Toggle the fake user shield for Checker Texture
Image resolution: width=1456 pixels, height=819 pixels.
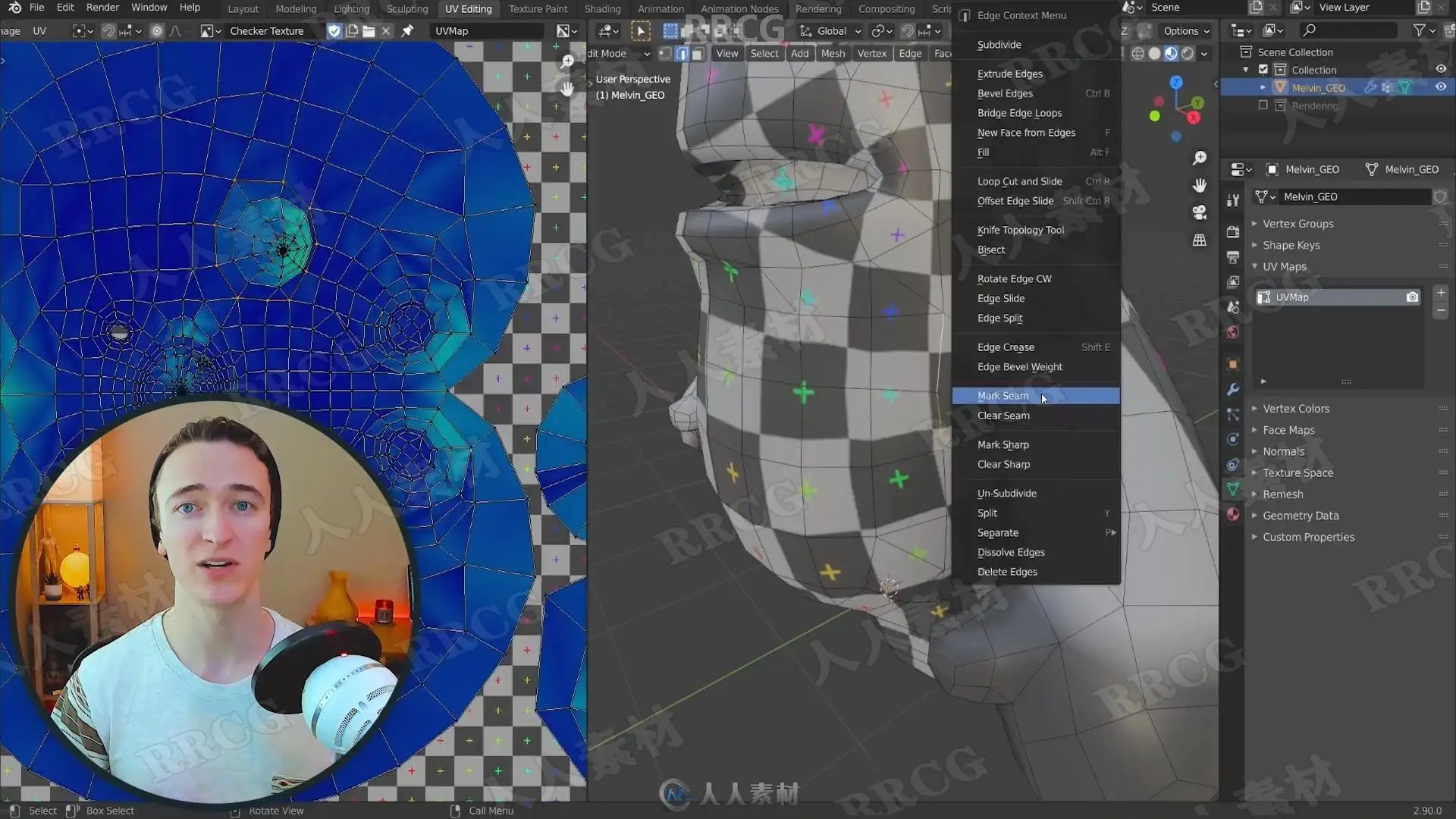coord(334,31)
